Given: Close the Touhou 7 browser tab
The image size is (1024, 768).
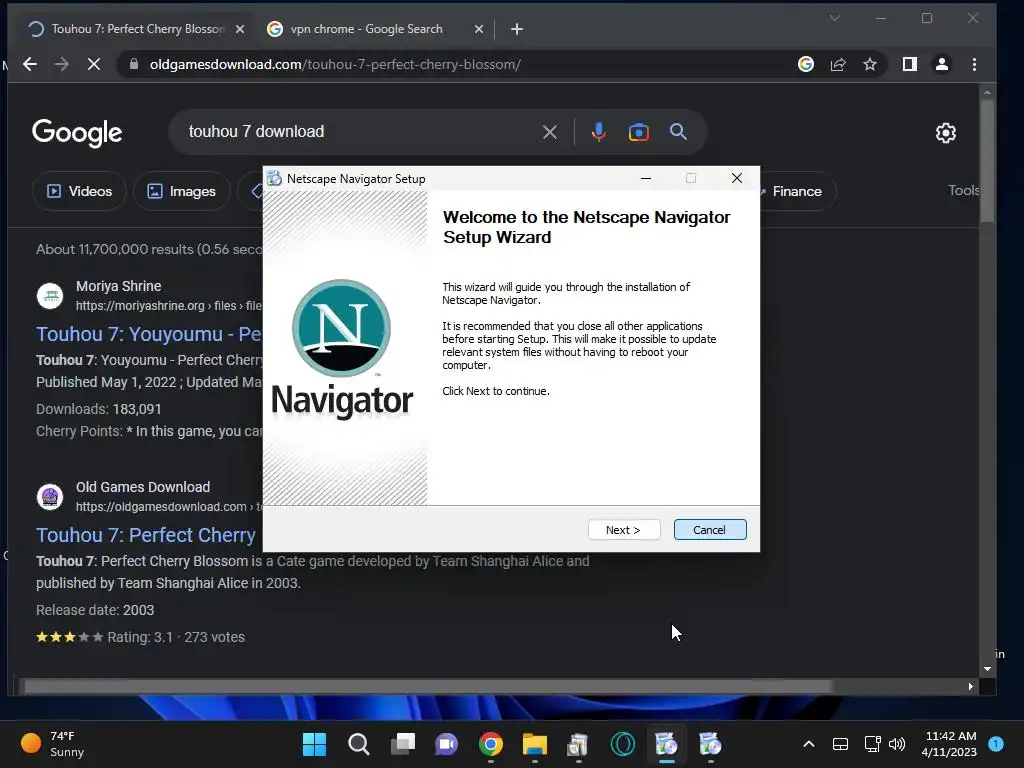Looking at the screenshot, I should click(240, 29).
